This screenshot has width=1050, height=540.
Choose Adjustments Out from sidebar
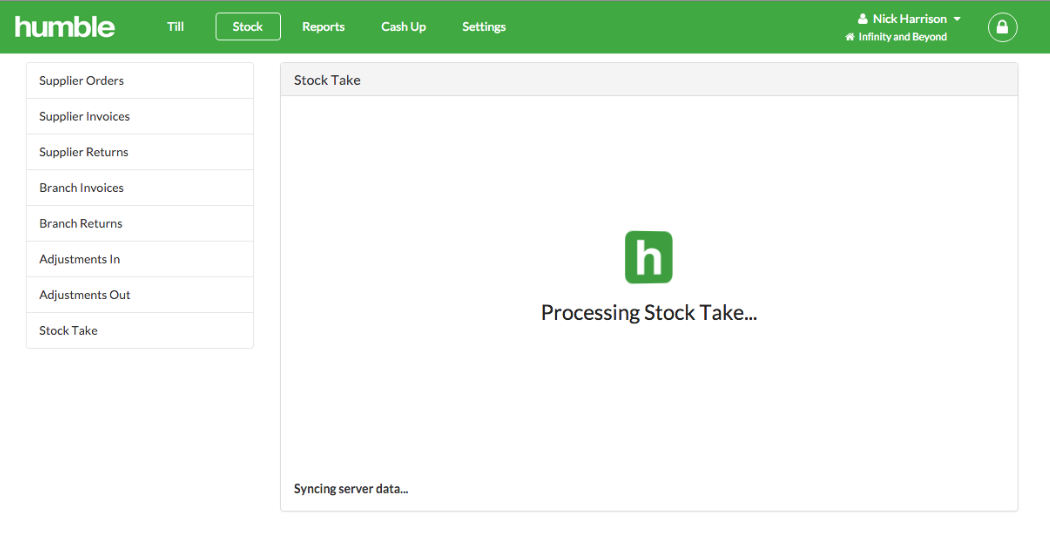click(140, 295)
